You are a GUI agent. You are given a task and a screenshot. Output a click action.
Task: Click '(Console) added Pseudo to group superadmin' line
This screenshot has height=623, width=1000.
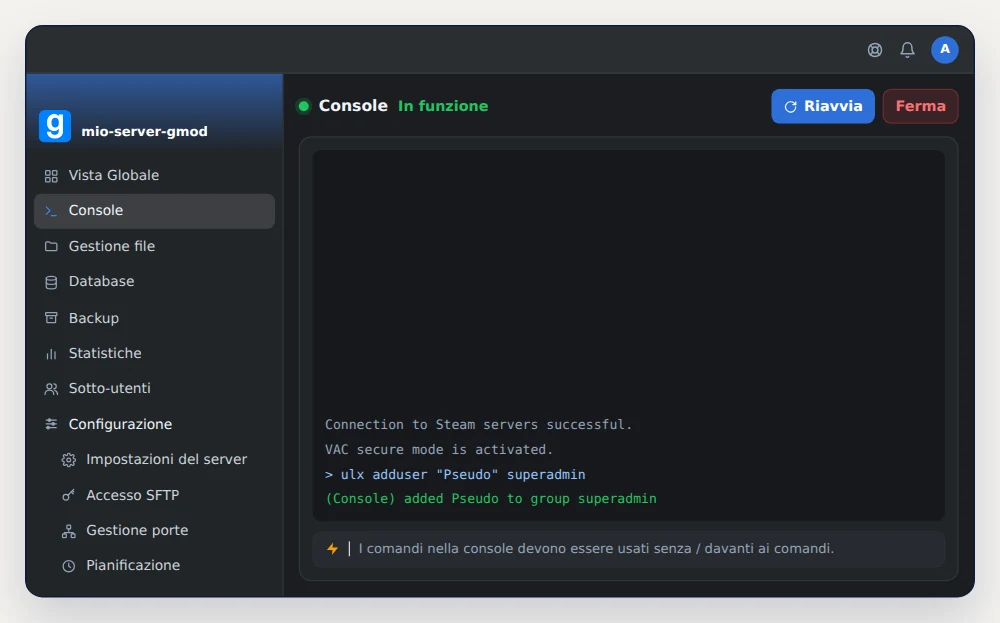coord(490,499)
